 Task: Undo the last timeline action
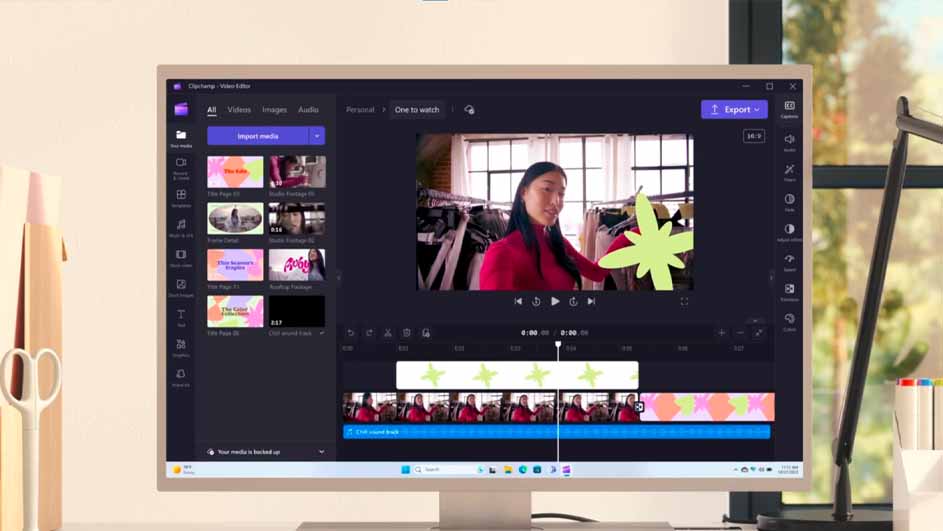point(351,333)
